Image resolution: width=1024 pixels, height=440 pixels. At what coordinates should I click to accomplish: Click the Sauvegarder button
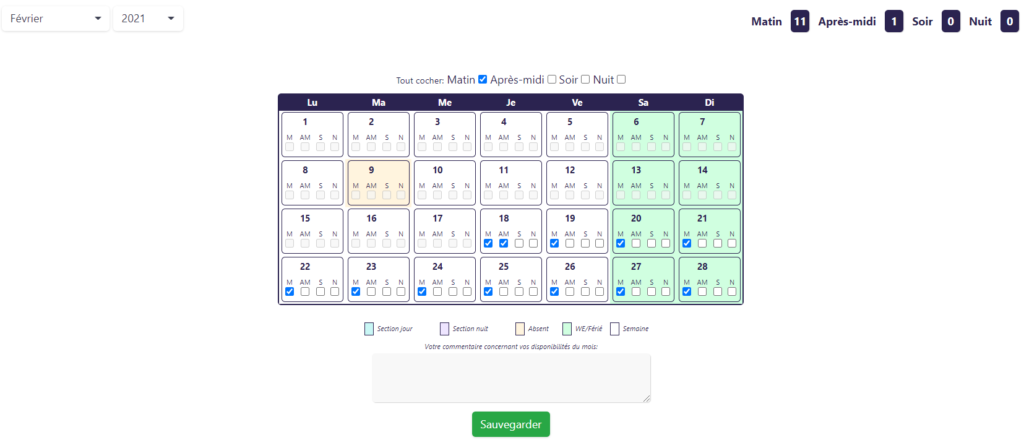click(511, 424)
